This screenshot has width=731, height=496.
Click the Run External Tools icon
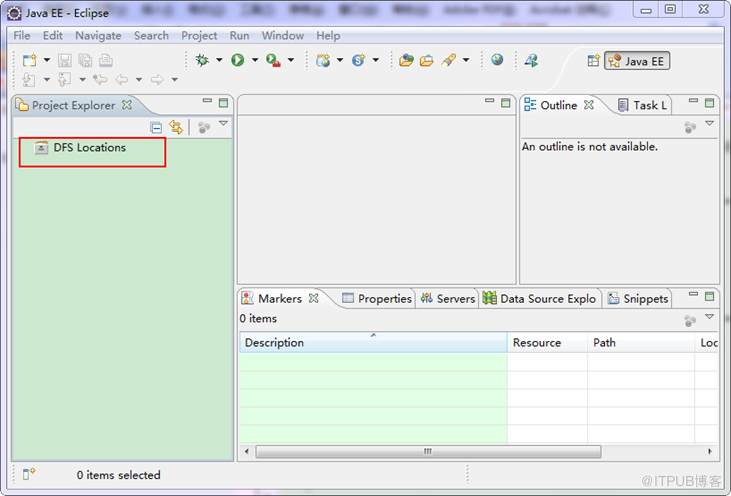point(273,60)
